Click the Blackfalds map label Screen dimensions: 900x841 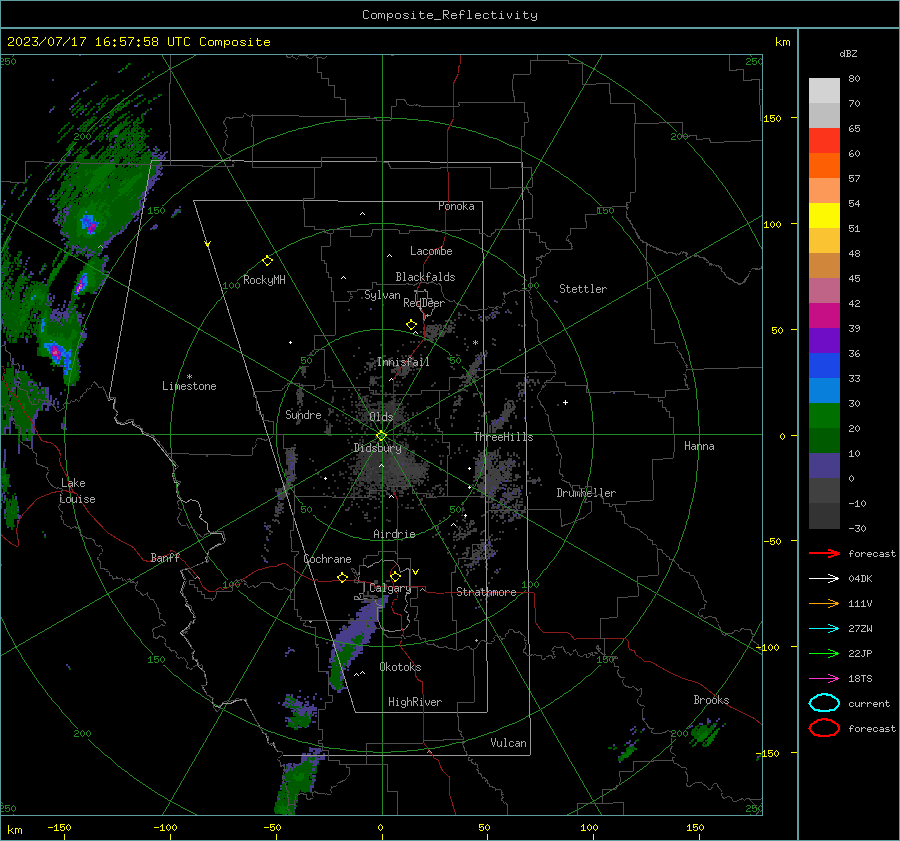pyautogui.click(x=425, y=277)
